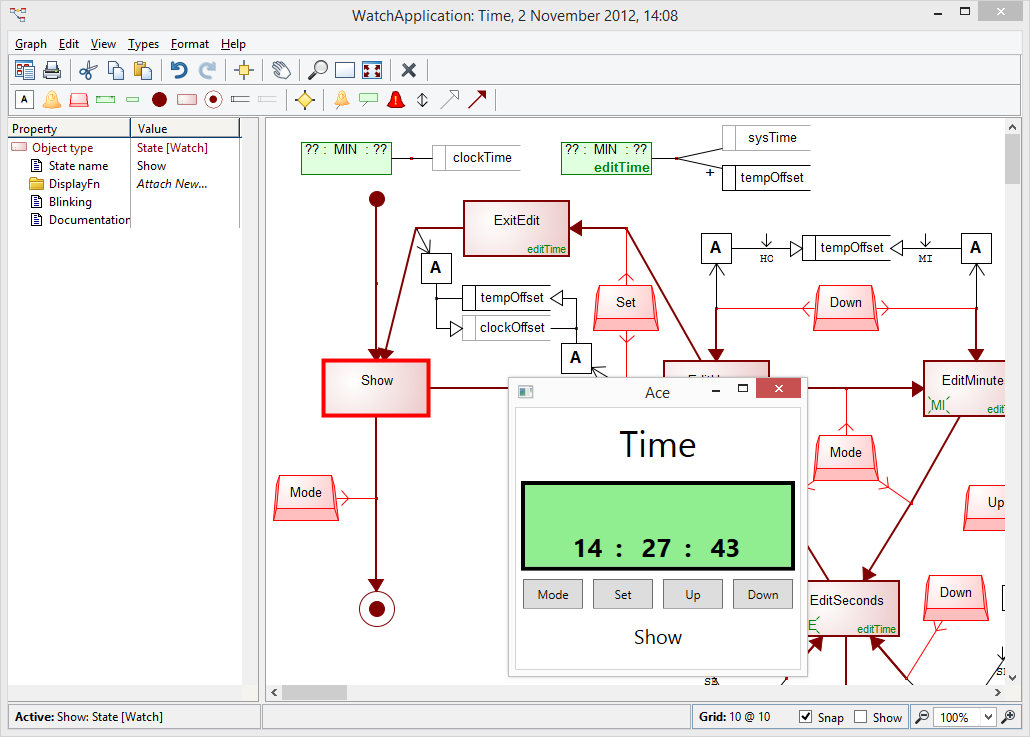Image resolution: width=1030 pixels, height=737 pixels.
Task: Select the red alarm bell tool
Action: point(396,99)
